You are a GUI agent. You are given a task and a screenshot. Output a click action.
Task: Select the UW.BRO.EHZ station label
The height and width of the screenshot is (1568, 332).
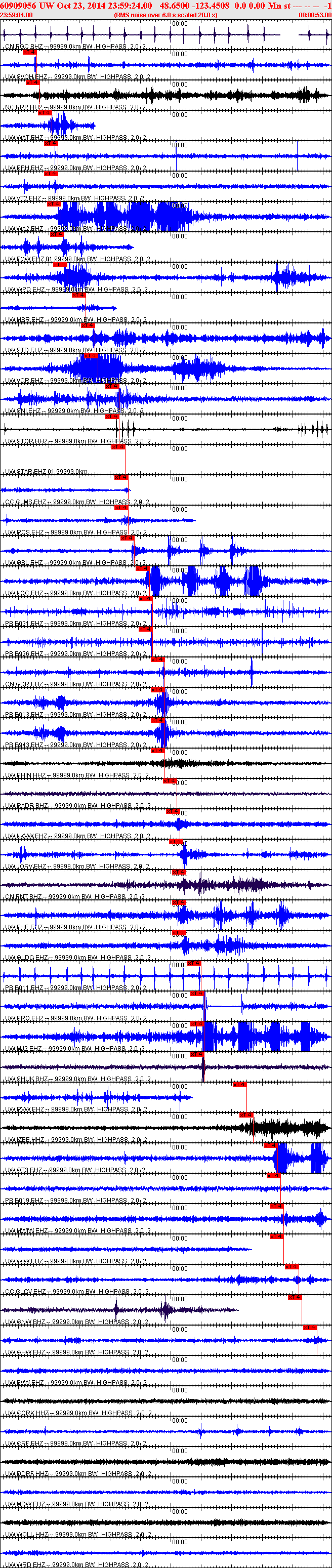point(75,1019)
